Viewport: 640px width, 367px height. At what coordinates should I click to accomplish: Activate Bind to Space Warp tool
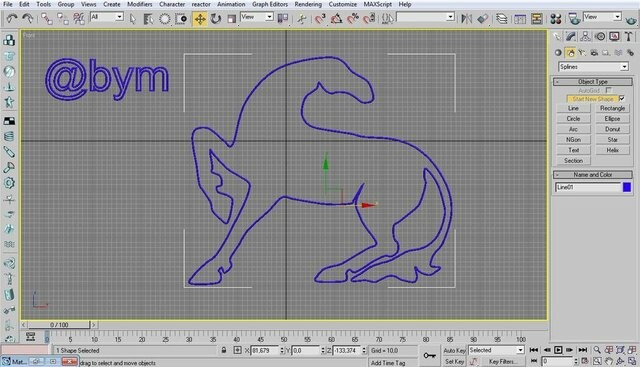point(78,18)
